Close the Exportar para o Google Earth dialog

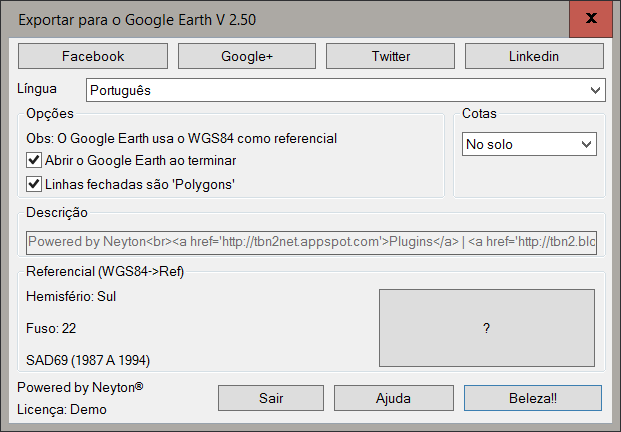tap(591, 19)
